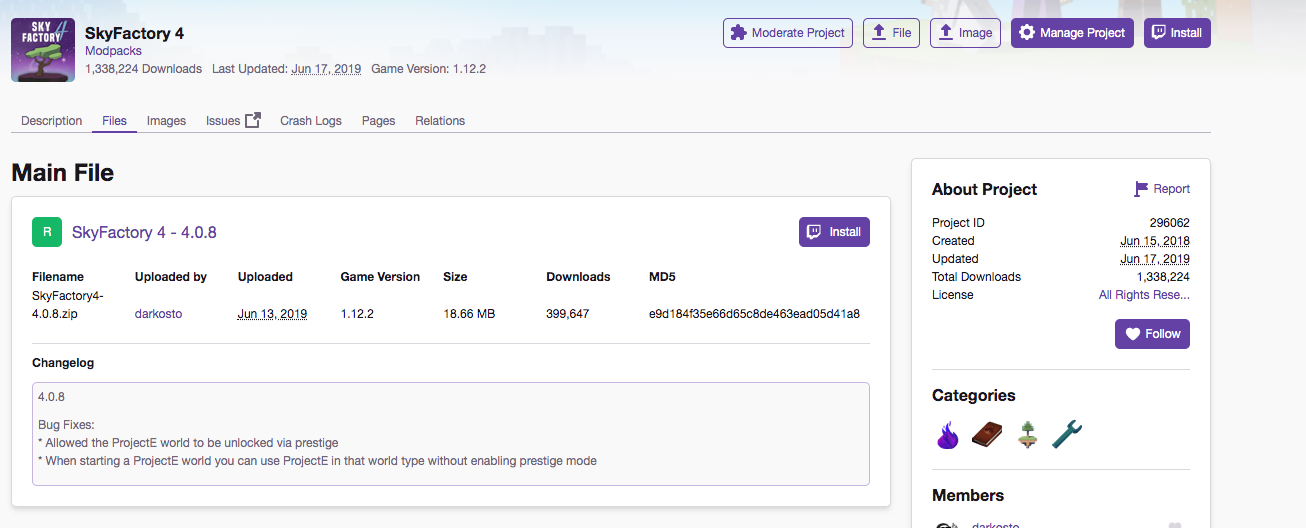
Task: Open the SkyFactory 4 - 4.0.8 file link
Action: tap(144, 232)
